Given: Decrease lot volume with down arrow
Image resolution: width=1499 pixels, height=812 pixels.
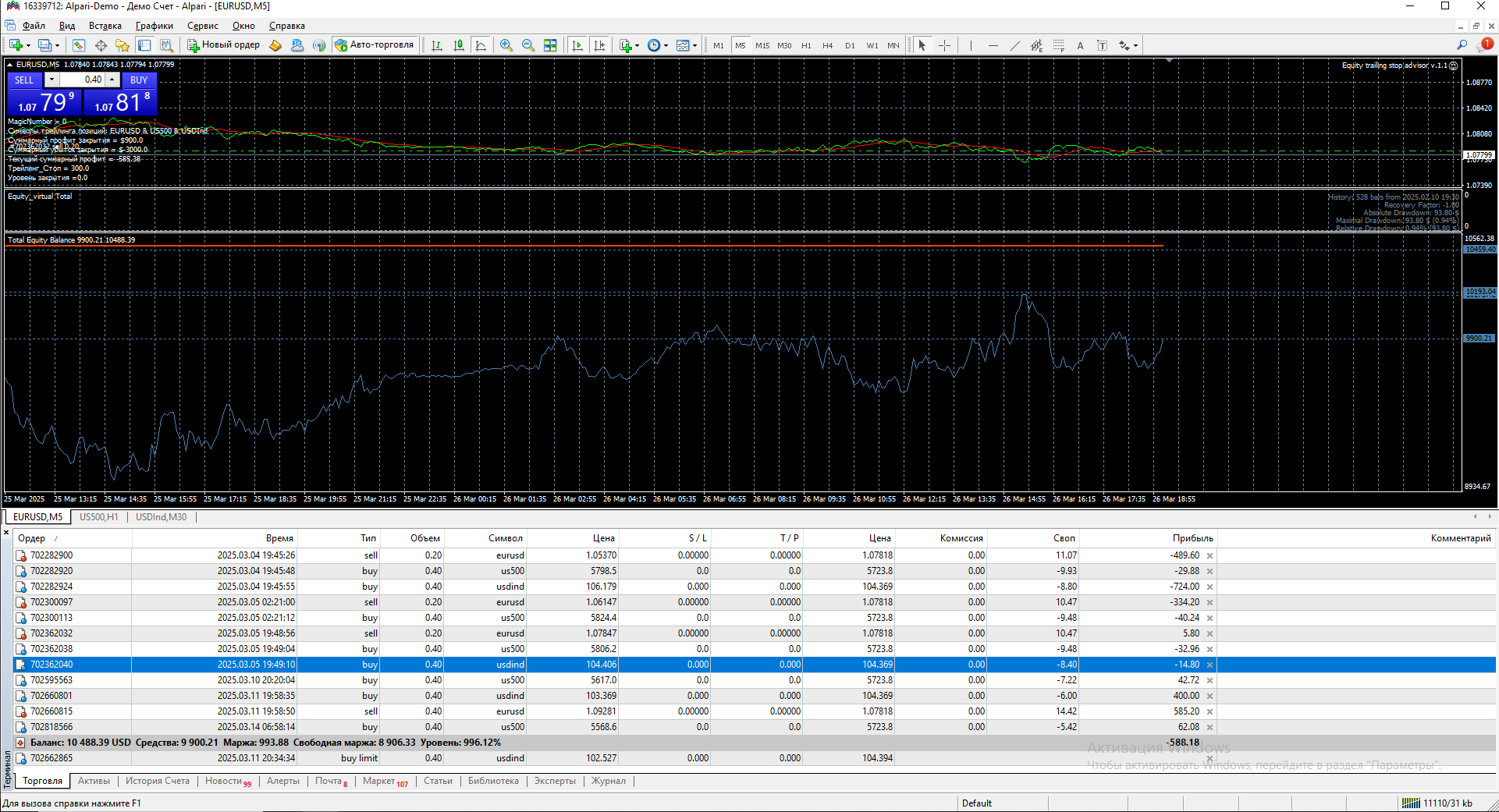Looking at the screenshot, I should coord(52,80).
